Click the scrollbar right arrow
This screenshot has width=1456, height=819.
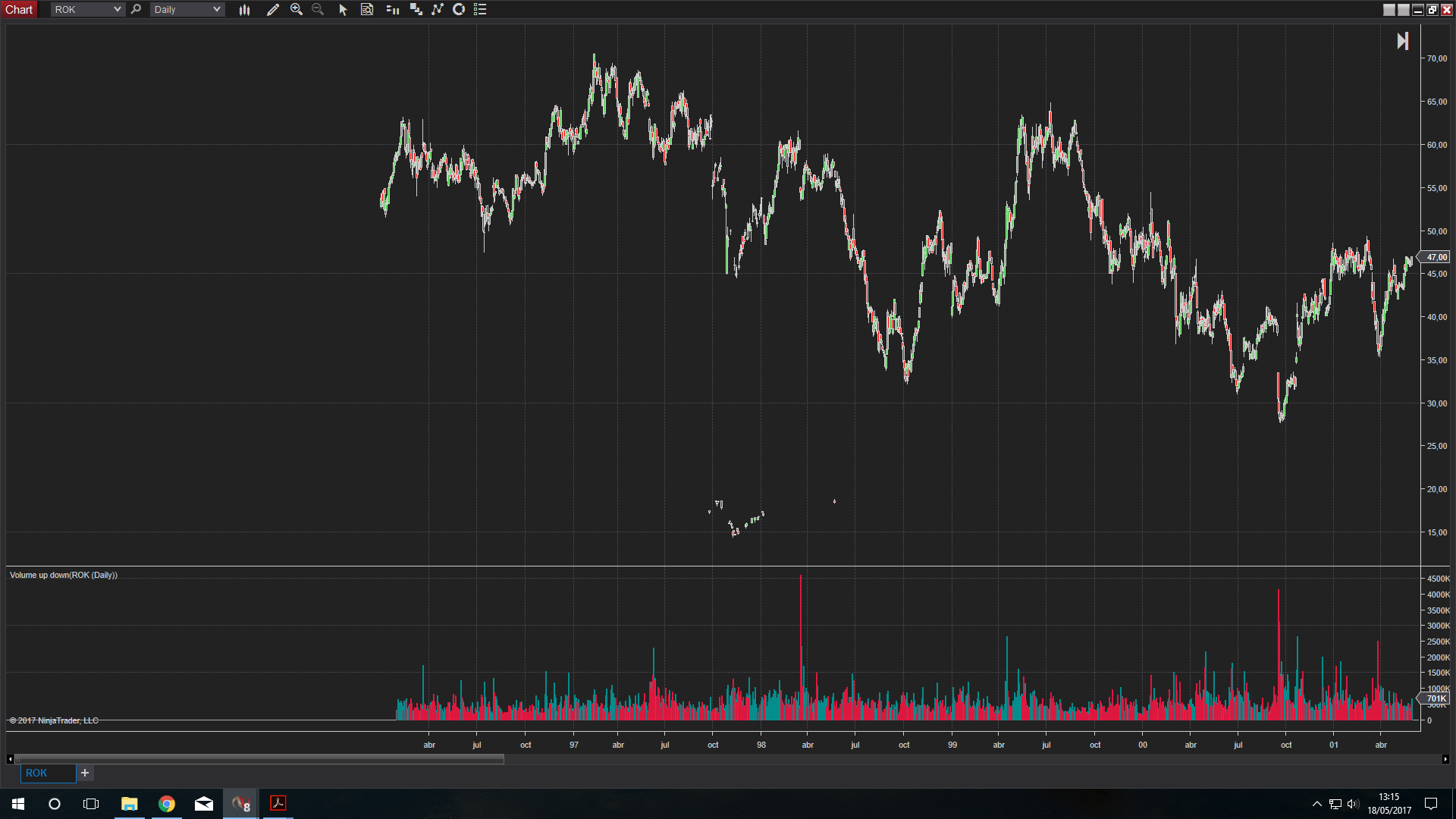(x=1445, y=759)
